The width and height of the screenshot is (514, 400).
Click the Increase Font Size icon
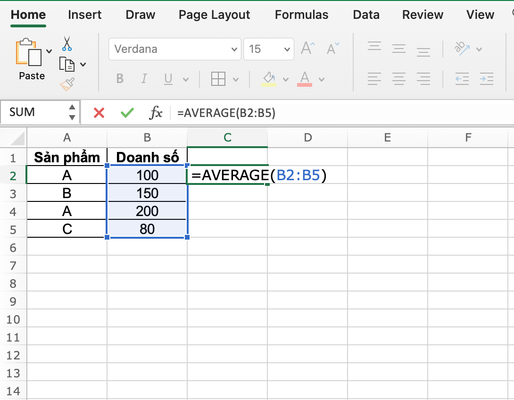[x=307, y=49]
